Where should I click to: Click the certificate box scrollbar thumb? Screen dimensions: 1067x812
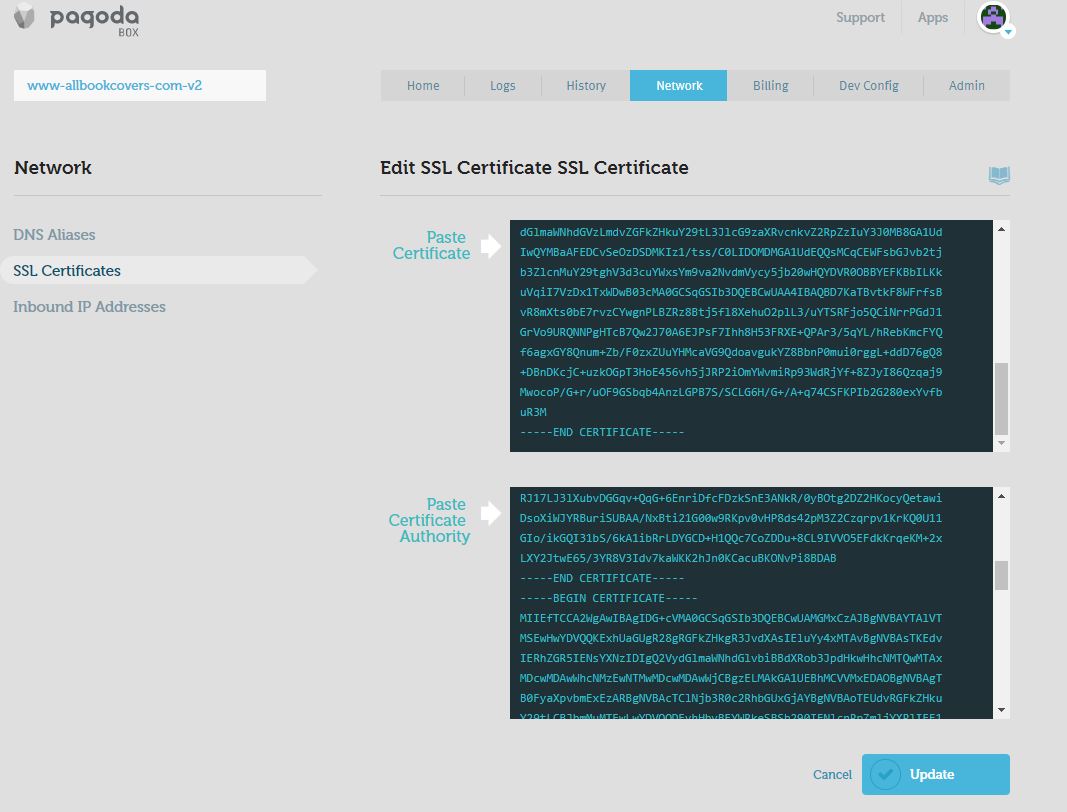[x=1001, y=398]
